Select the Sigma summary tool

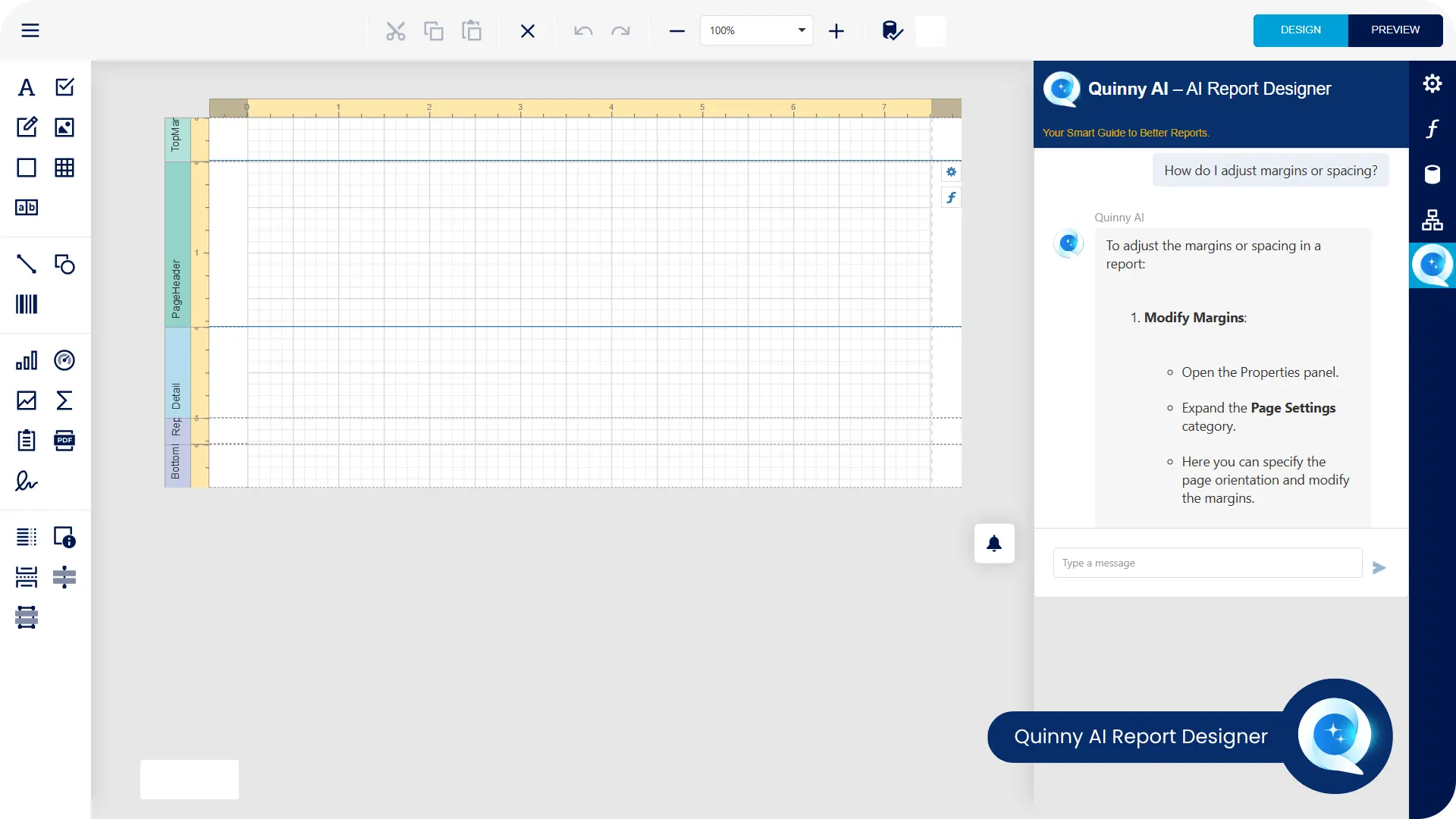(64, 400)
